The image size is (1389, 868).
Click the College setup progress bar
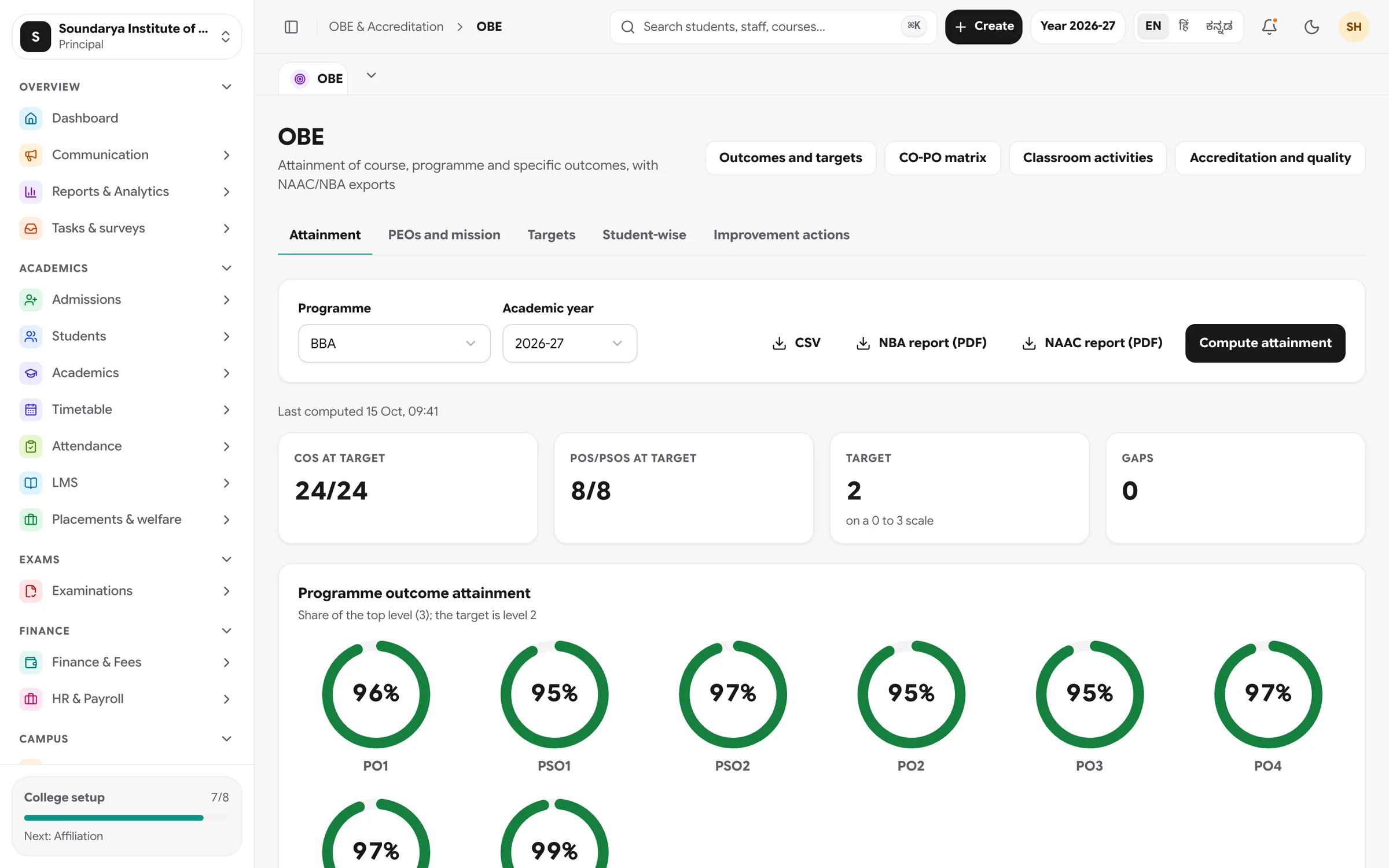127,818
